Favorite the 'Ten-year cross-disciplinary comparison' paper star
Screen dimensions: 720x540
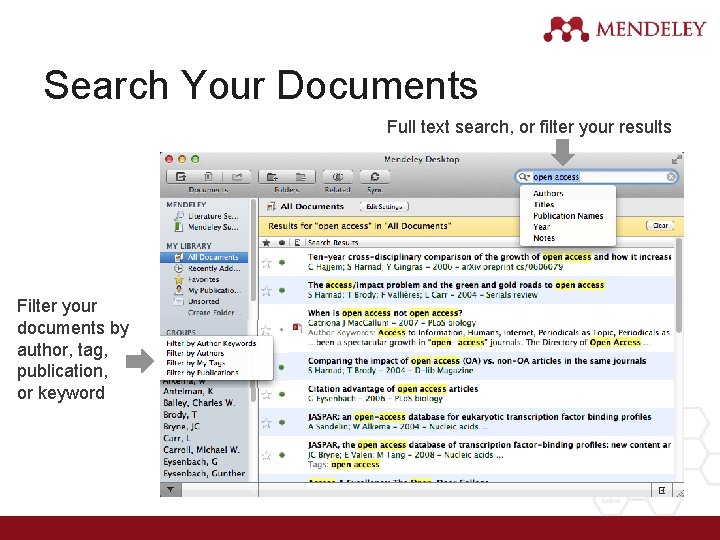[x=266, y=263]
